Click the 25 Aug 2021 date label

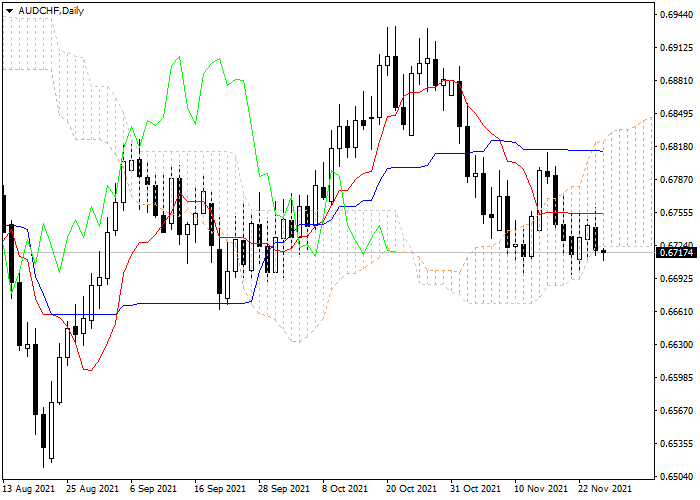tap(93, 489)
